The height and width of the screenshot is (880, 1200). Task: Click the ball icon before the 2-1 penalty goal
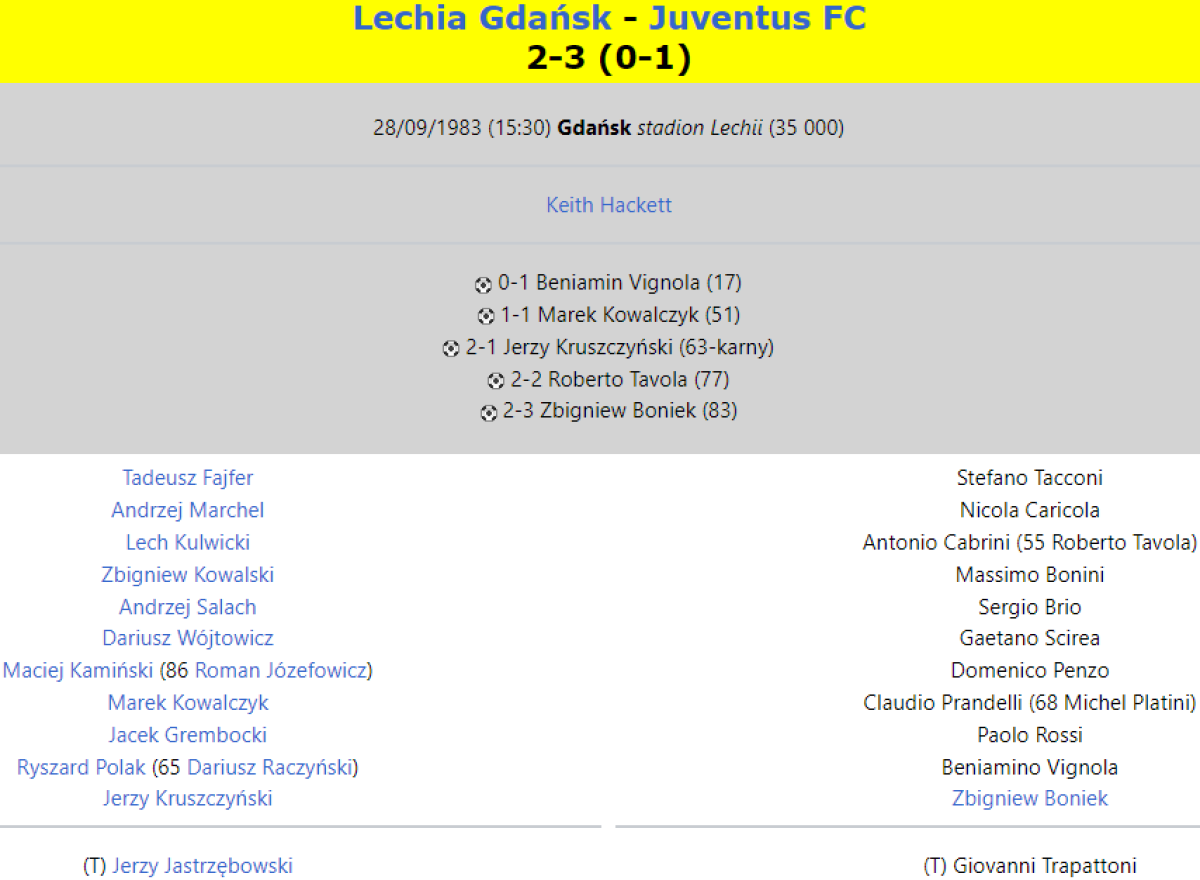451,349
